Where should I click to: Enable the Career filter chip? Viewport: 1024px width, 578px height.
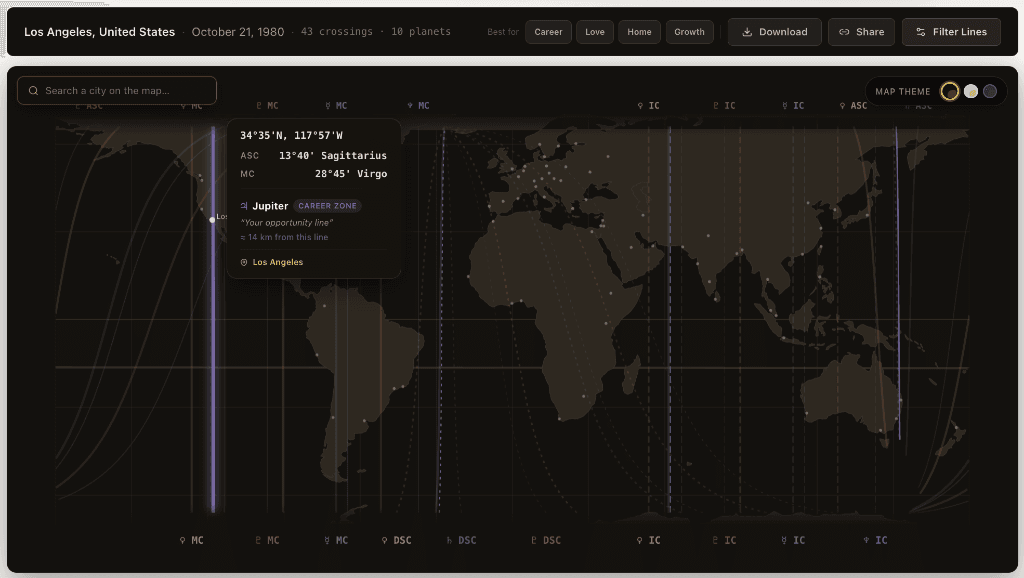pos(548,31)
